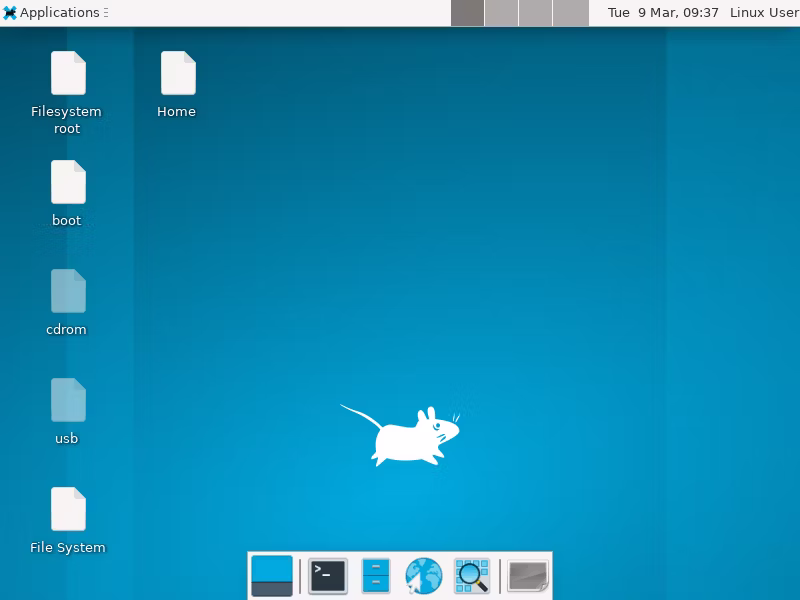Open the Linux User session menu
800x600 pixels.
tap(764, 13)
